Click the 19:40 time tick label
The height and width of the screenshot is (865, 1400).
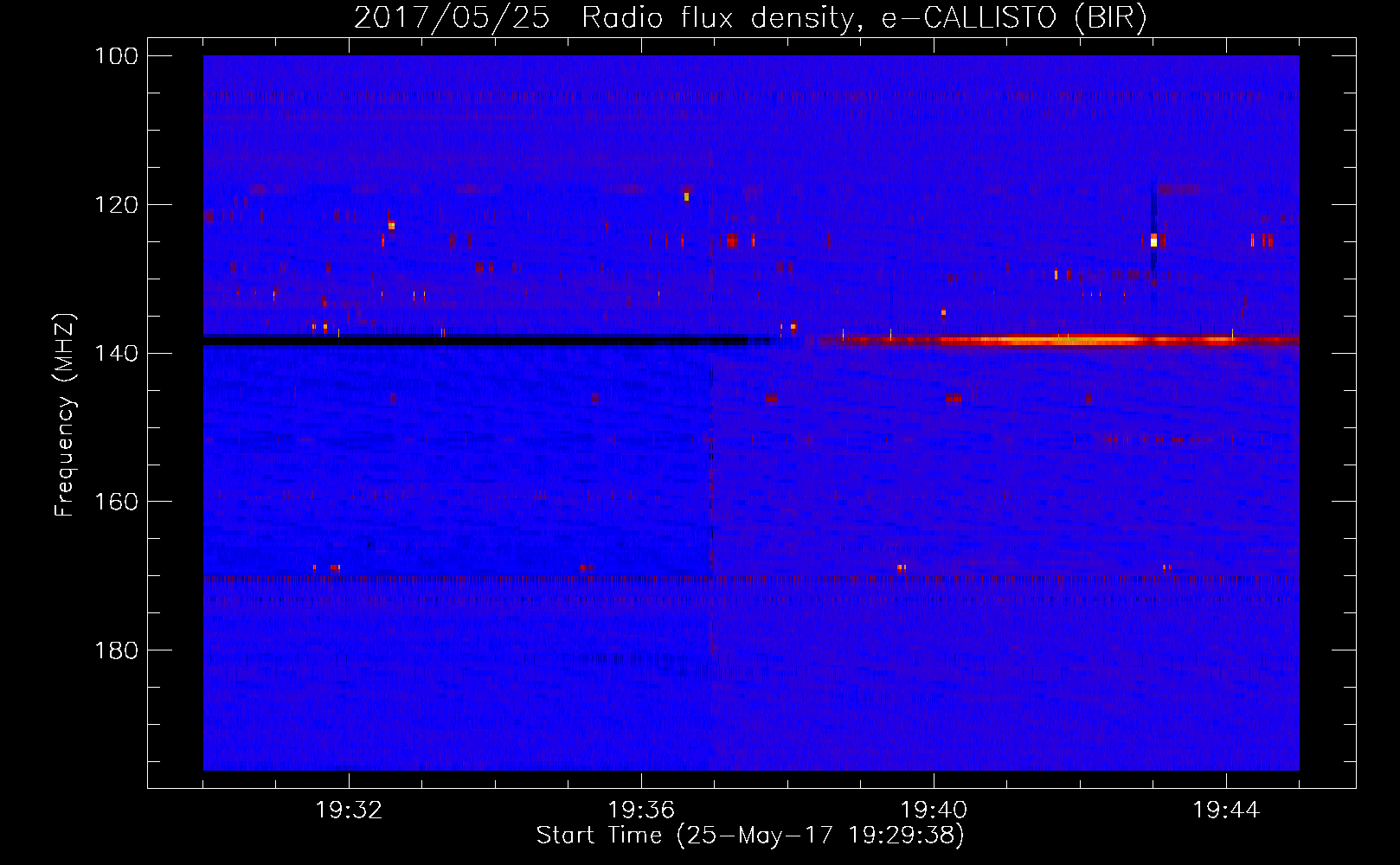(x=934, y=811)
